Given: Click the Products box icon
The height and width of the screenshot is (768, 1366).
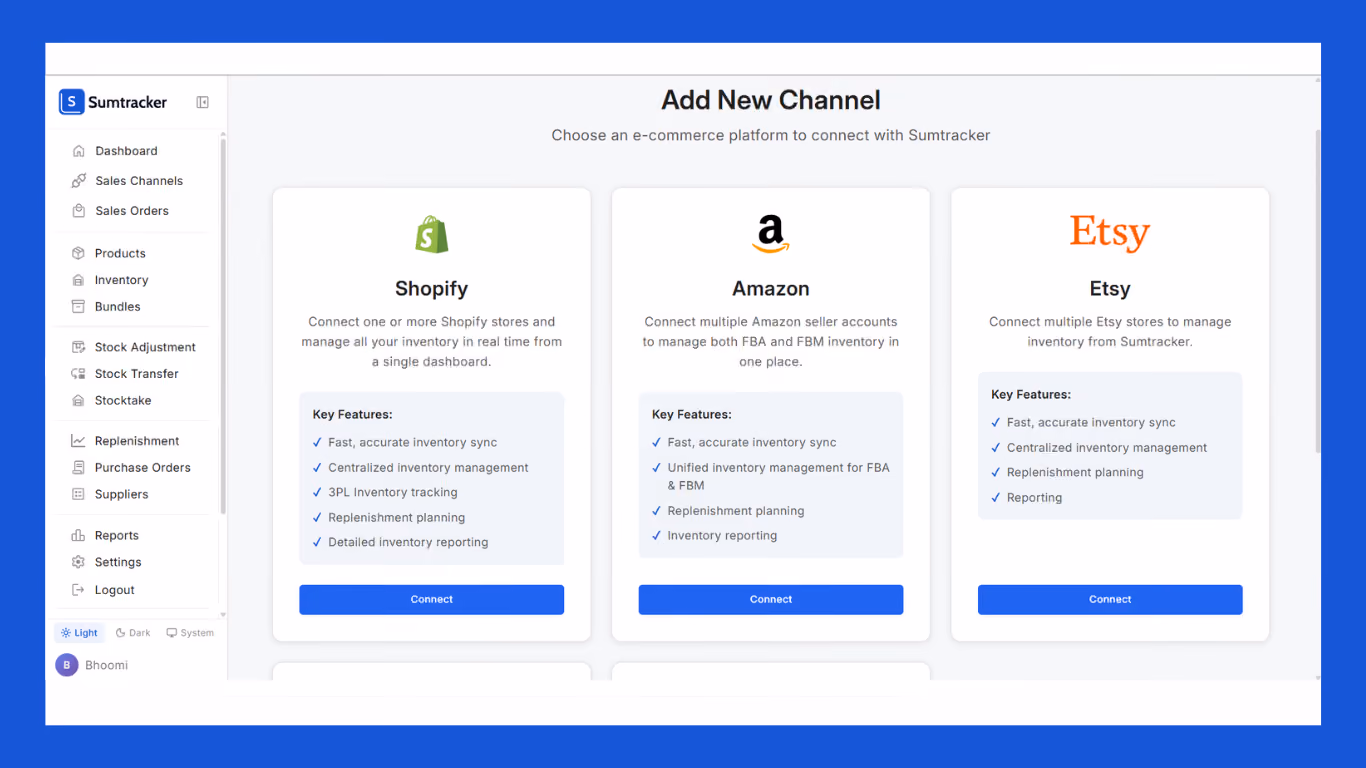Looking at the screenshot, I should point(78,253).
